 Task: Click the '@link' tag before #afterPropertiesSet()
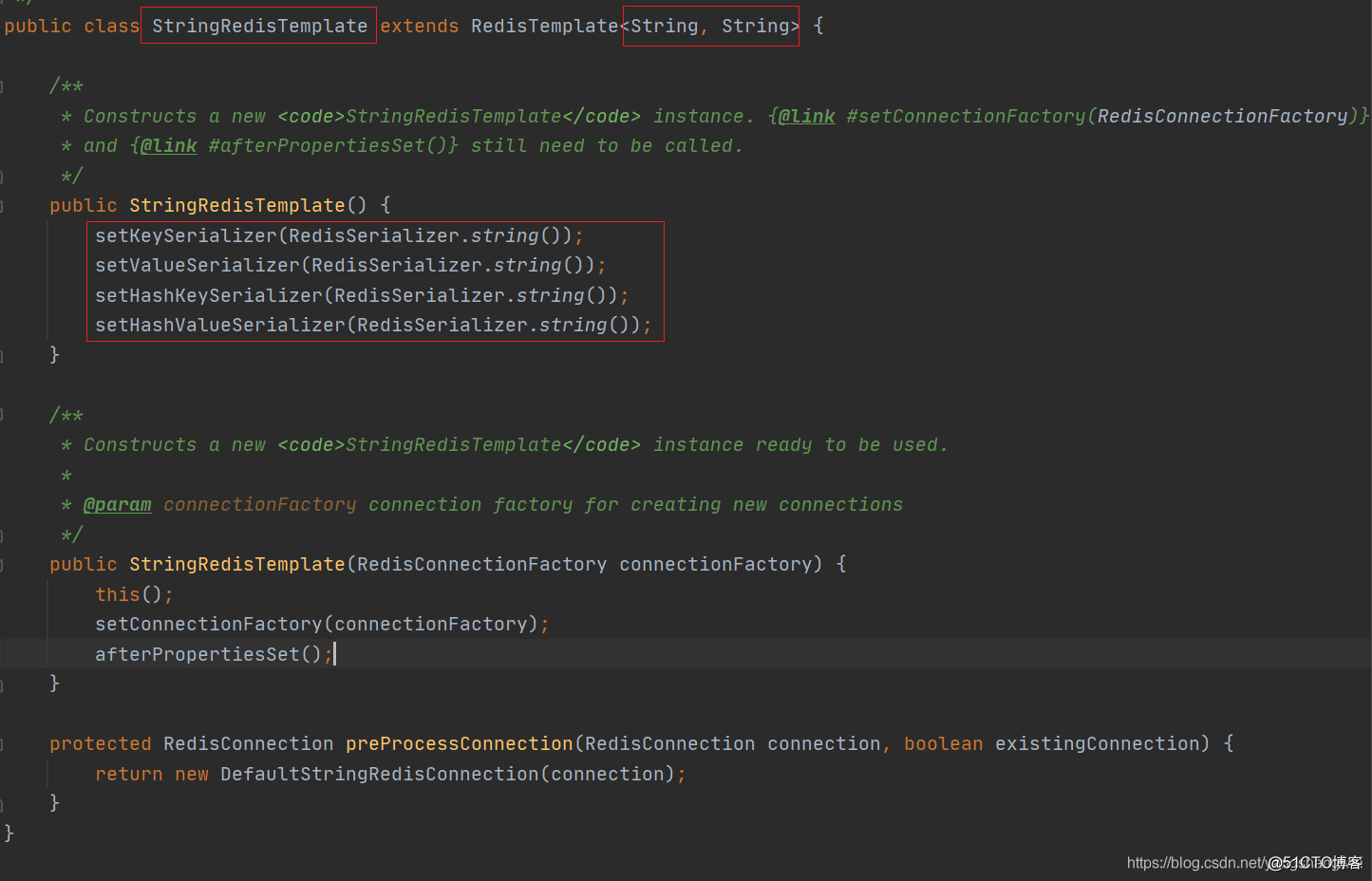[x=169, y=145]
